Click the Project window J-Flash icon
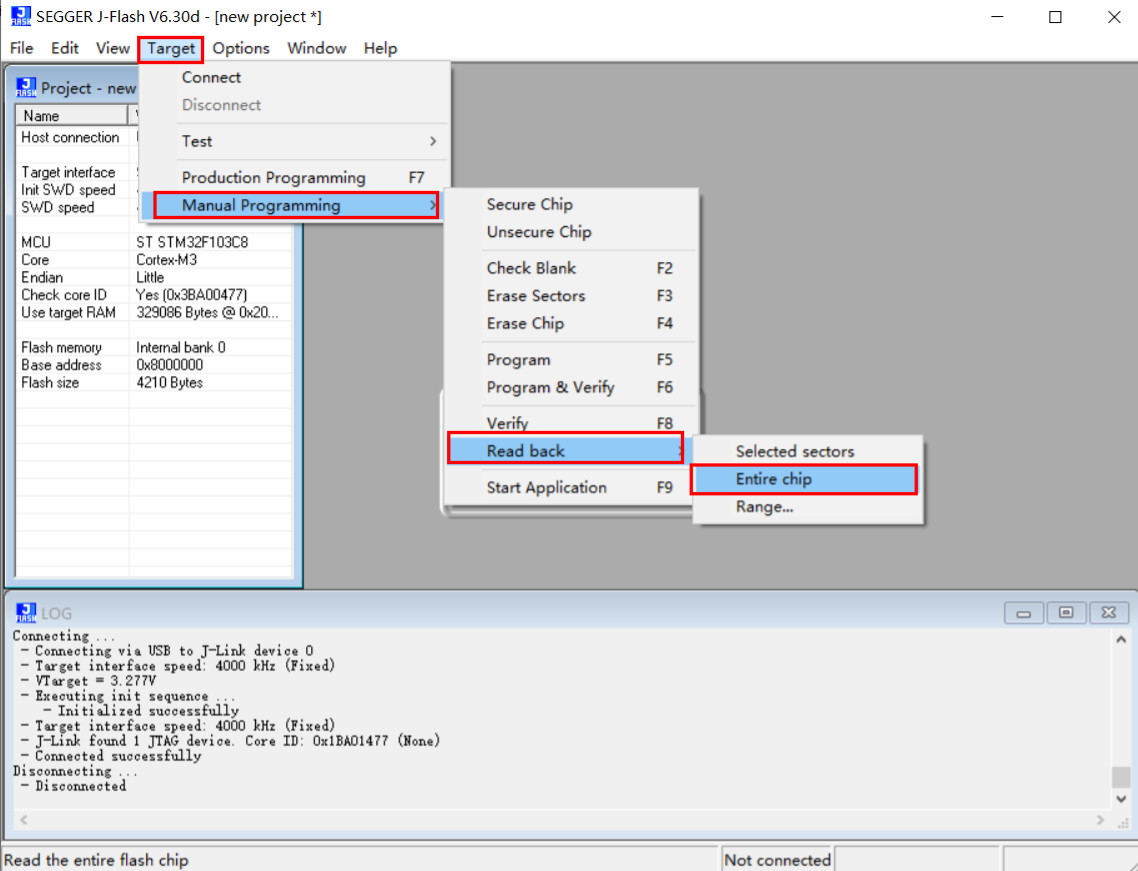The width and height of the screenshot is (1138, 871). tap(26, 88)
